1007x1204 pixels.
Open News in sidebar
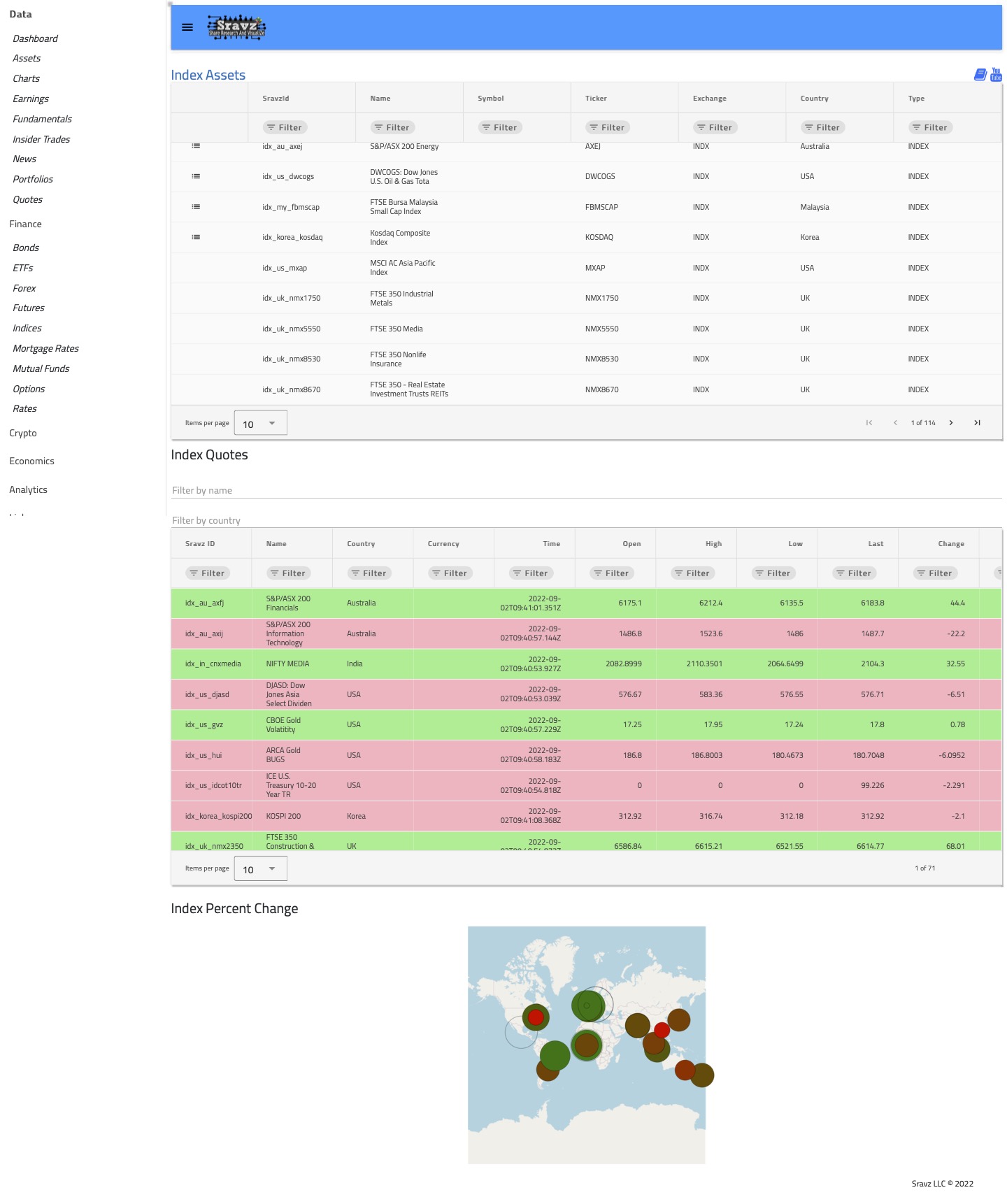pos(24,159)
